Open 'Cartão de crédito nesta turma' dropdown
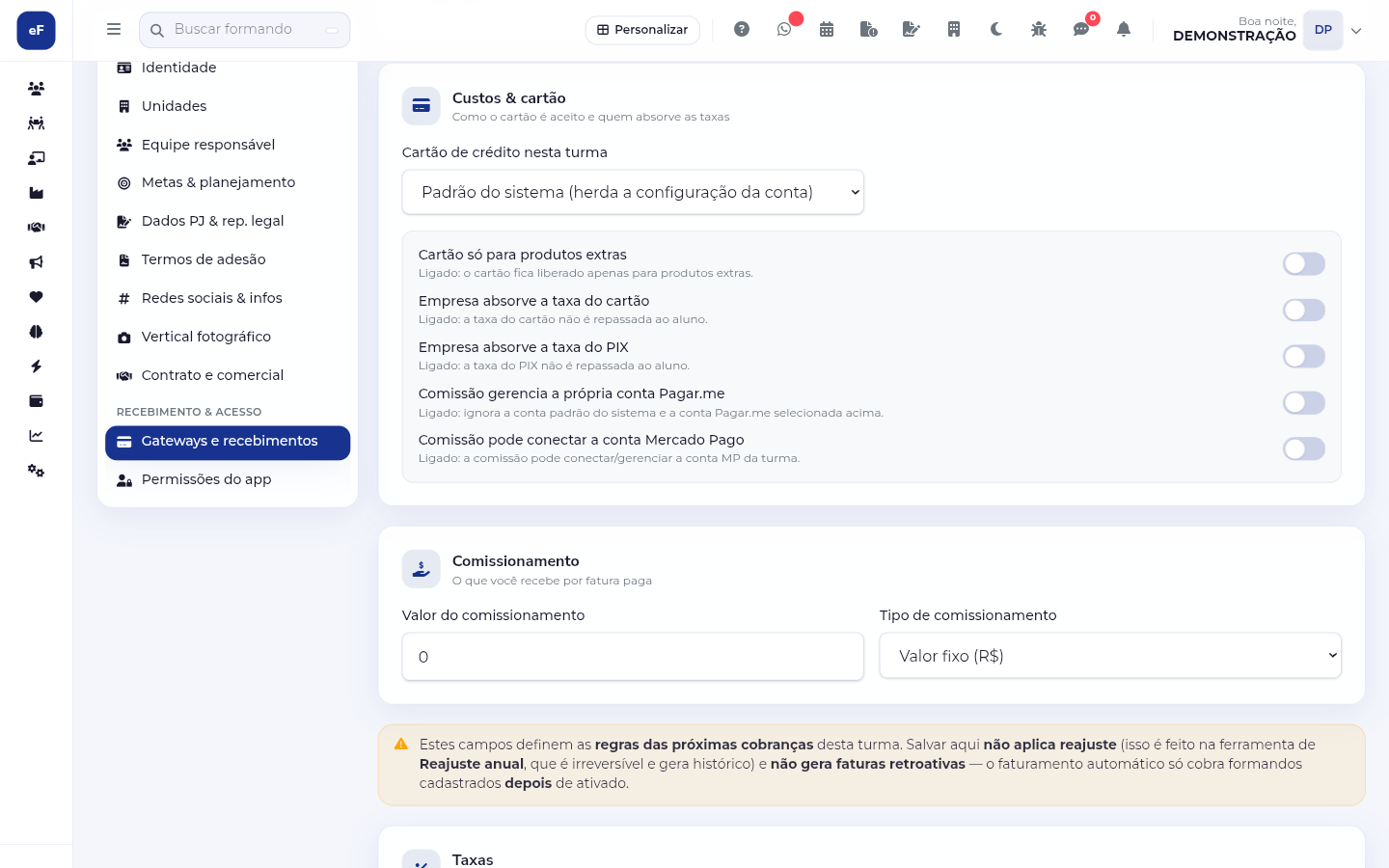Viewport: 1389px width, 868px height. coord(633,192)
